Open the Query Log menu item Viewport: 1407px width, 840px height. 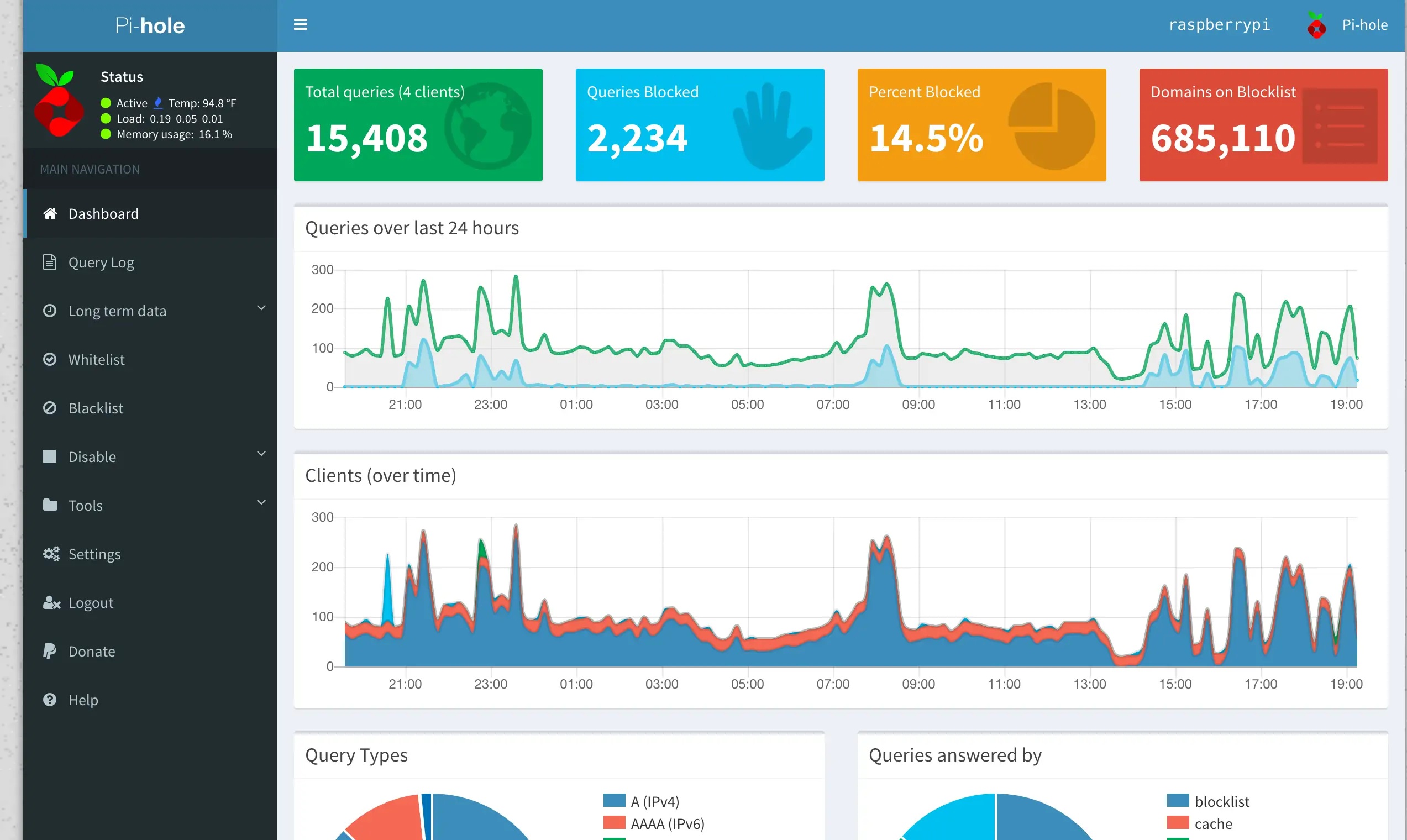101,262
